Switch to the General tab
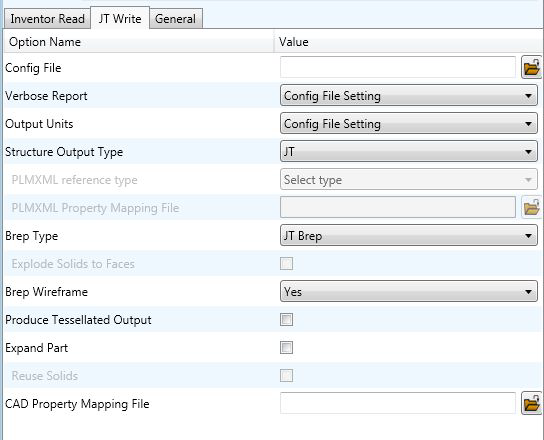Image resolution: width=544 pixels, height=440 pixels. 176,19
